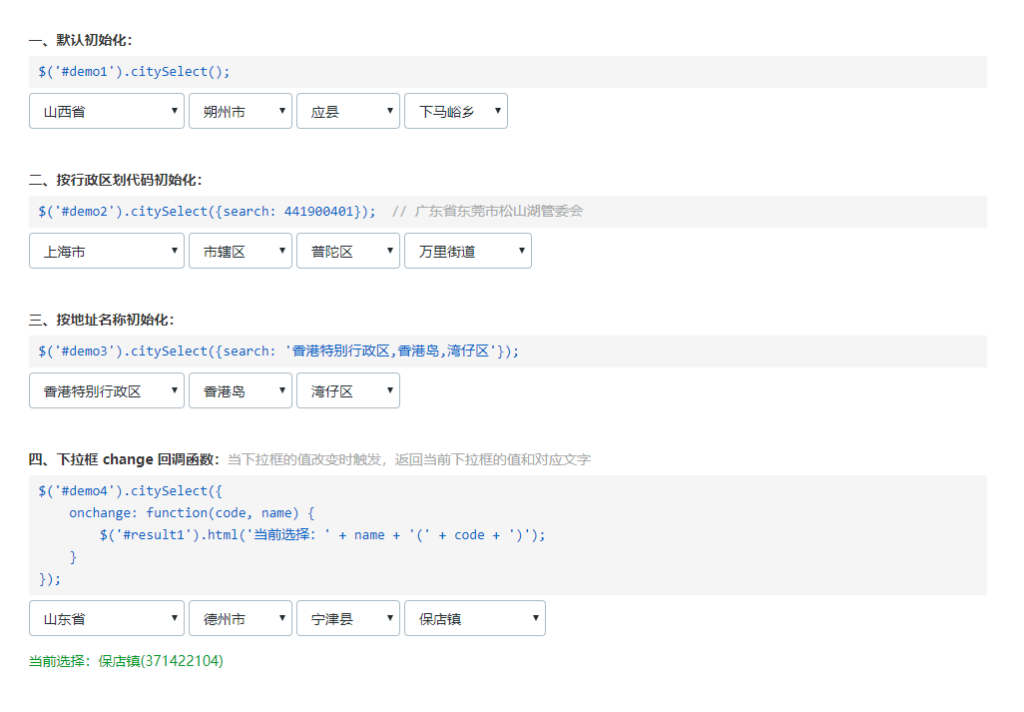Screen dimensions: 1024x712
Task: Open the 香港特别行政区 region dropdown
Action: (106, 391)
